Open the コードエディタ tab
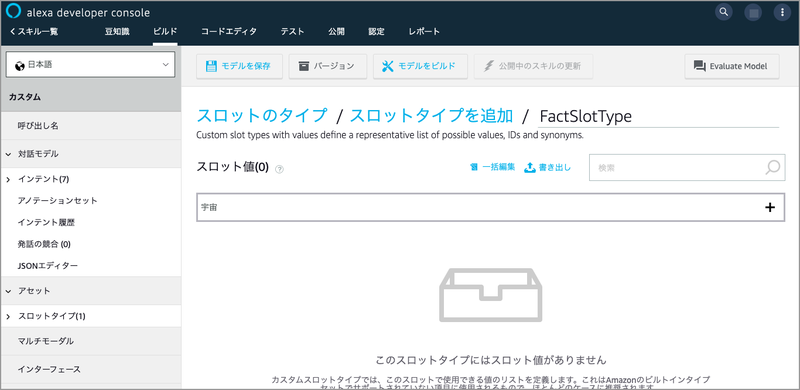 coord(229,32)
